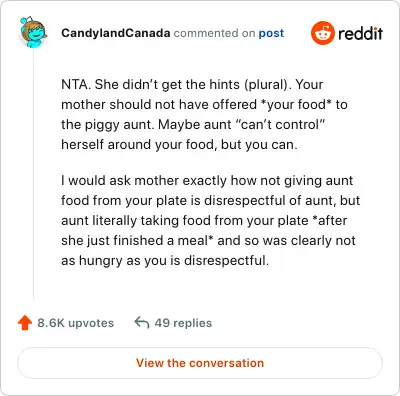Click the "reddit" wordmark text
The width and height of the screenshot is (400, 396).
360,33
